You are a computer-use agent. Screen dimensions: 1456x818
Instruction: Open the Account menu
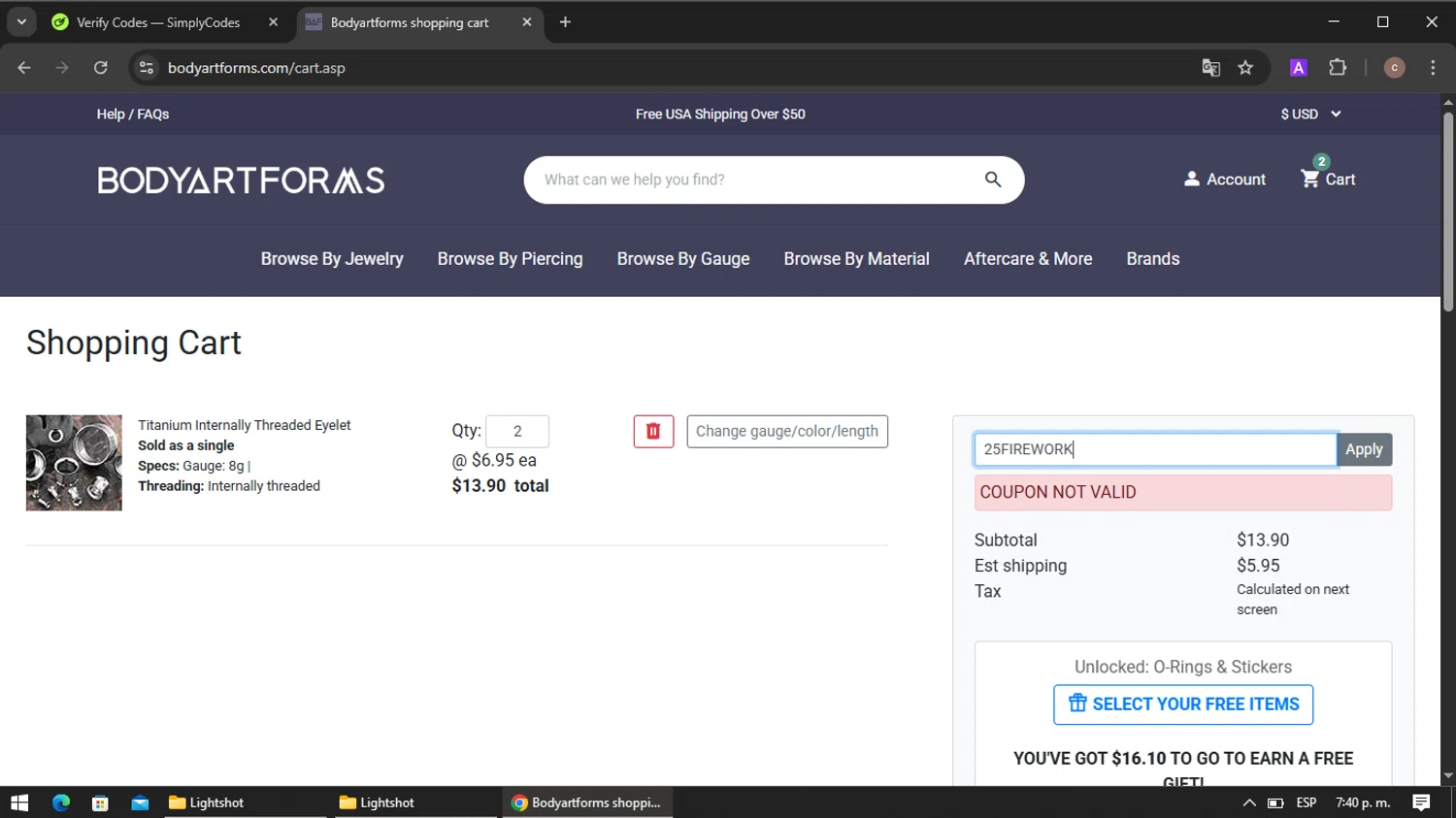click(x=1225, y=180)
